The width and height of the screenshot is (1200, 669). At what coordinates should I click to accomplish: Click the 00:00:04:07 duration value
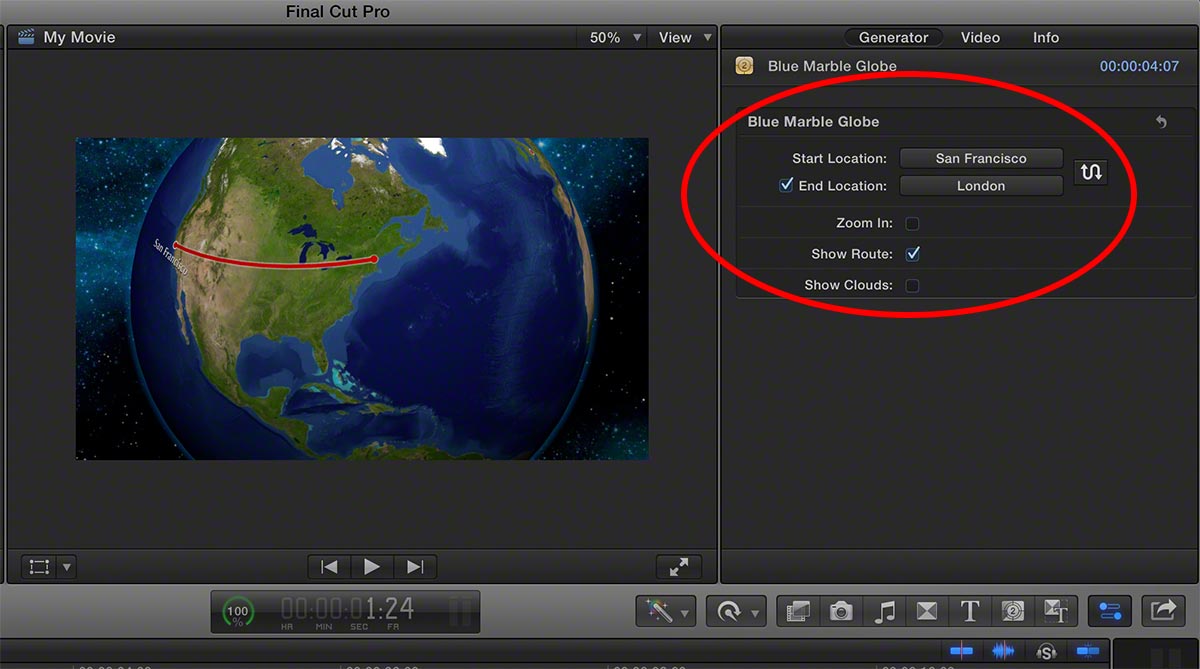pos(1139,66)
